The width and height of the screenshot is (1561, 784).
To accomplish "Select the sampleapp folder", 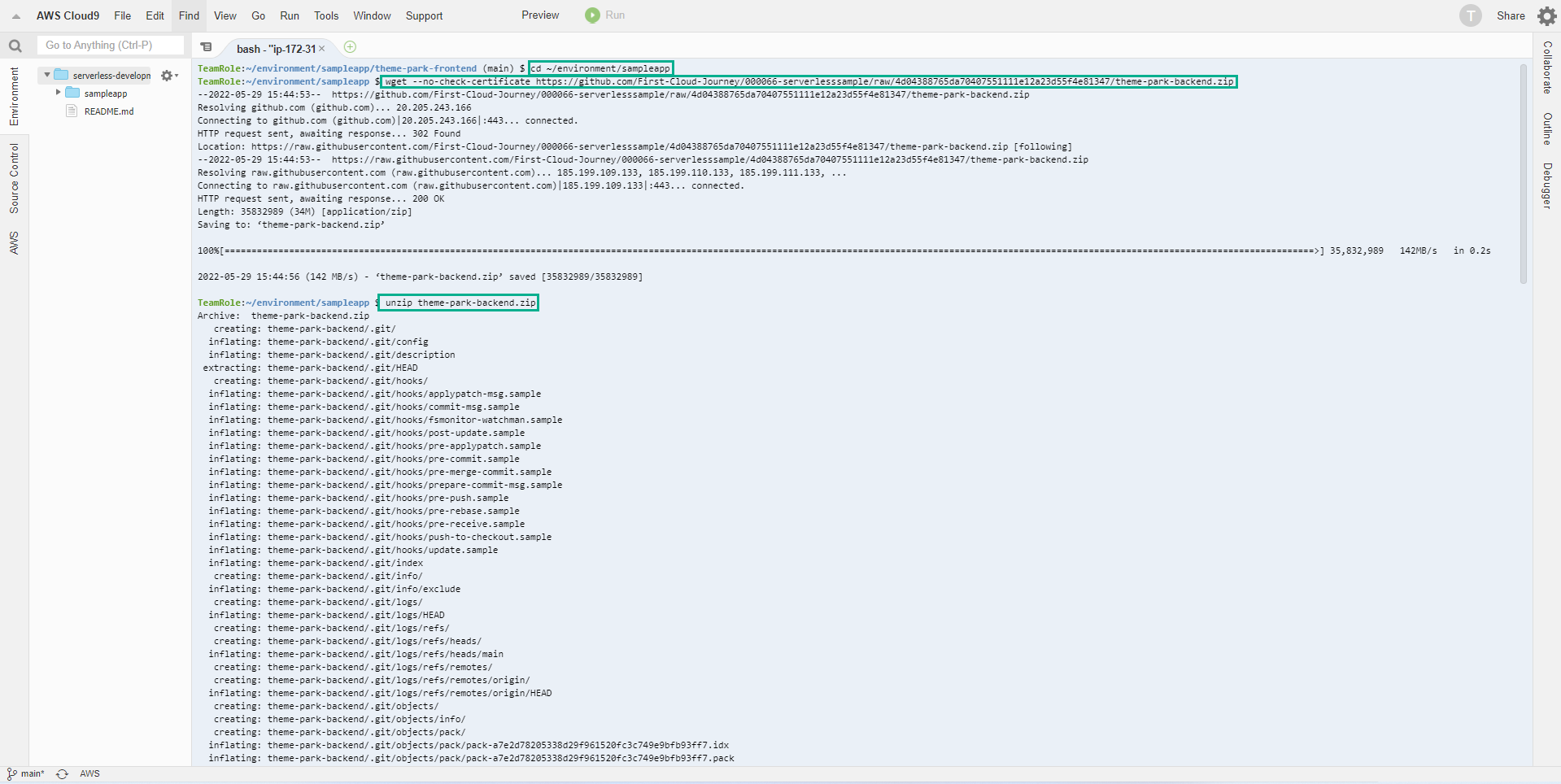I will tap(106, 94).
